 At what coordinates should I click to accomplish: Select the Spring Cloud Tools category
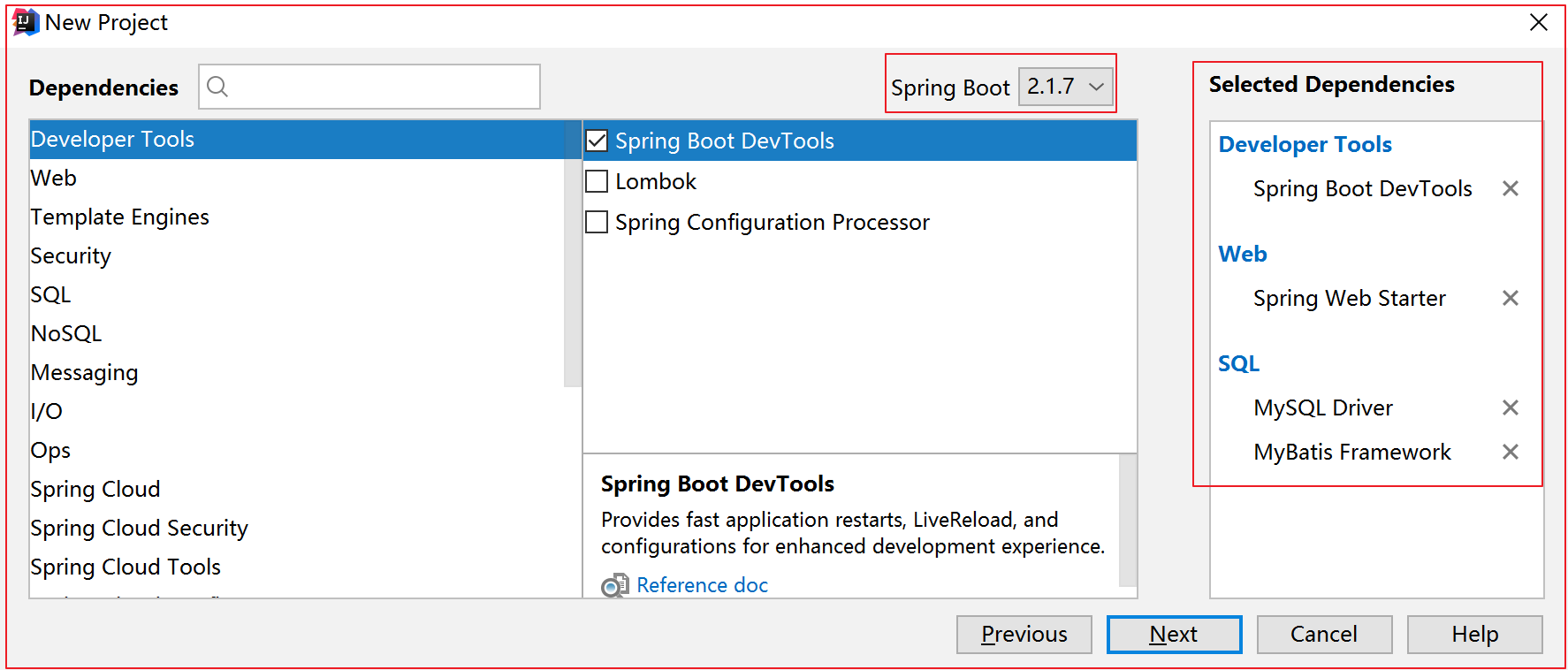pos(297,567)
